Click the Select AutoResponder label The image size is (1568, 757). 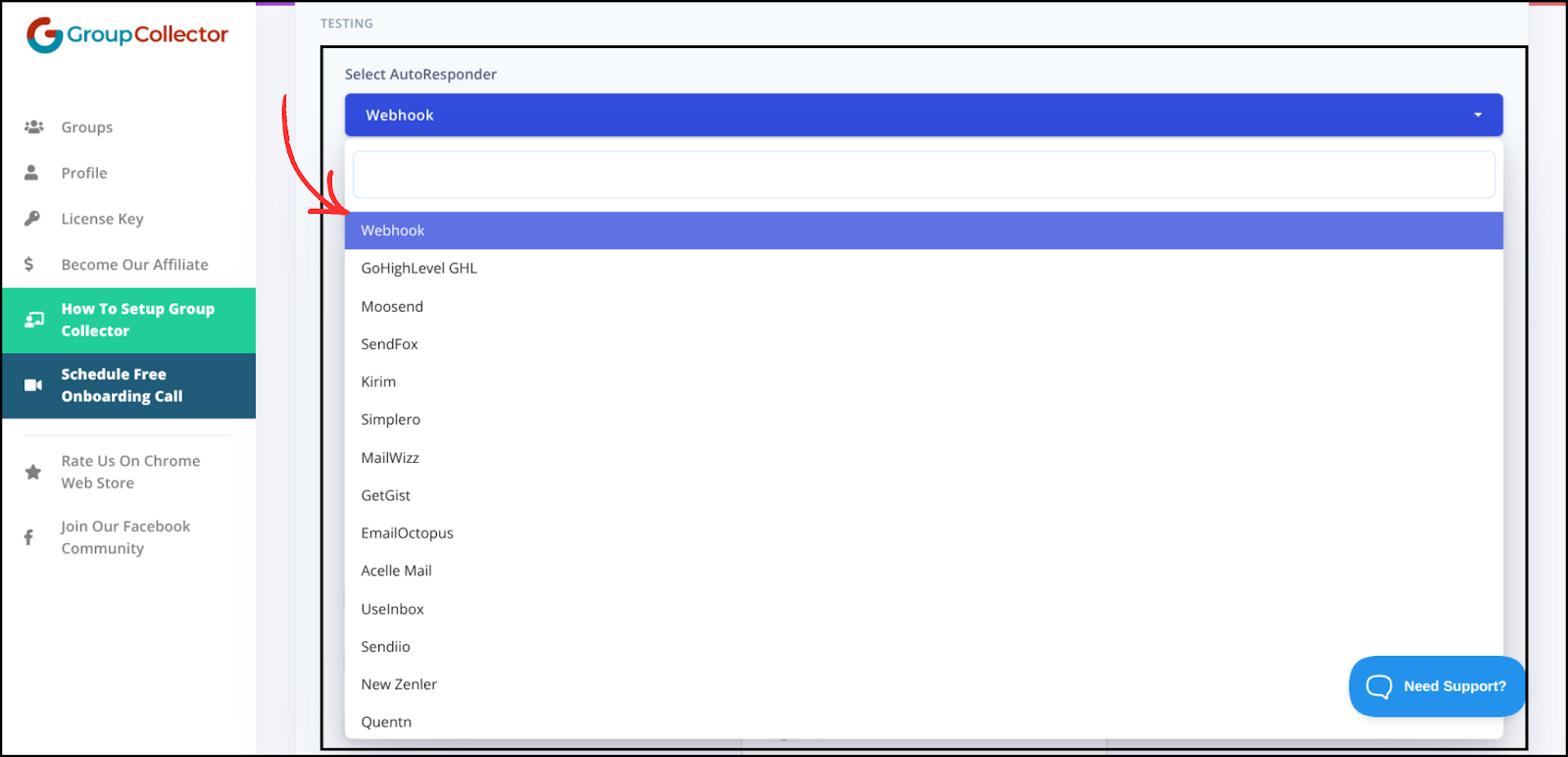pyautogui.click(x=420, y=75)
